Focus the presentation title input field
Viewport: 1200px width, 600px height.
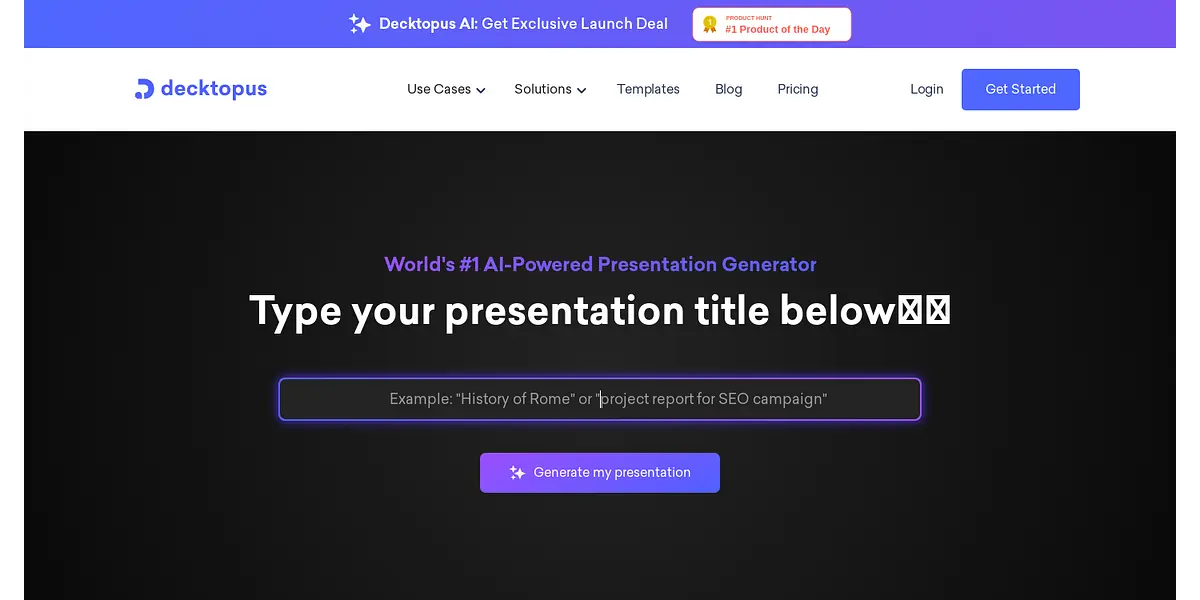[x=600, y=399]
